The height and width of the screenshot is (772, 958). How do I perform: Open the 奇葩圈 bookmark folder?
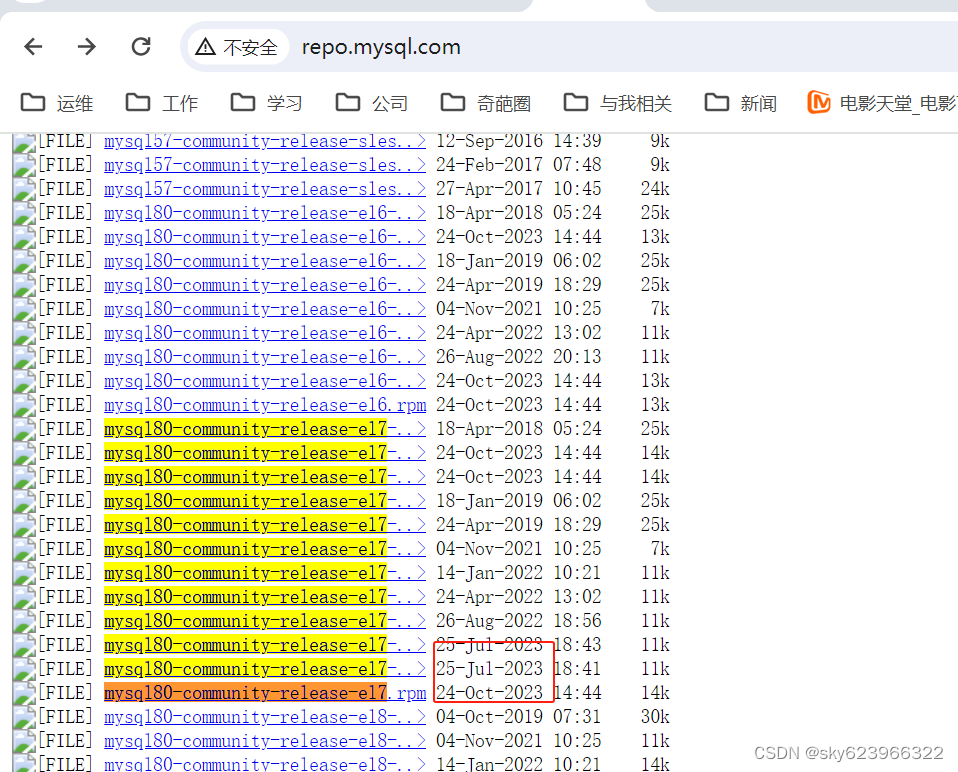[486, 103]
